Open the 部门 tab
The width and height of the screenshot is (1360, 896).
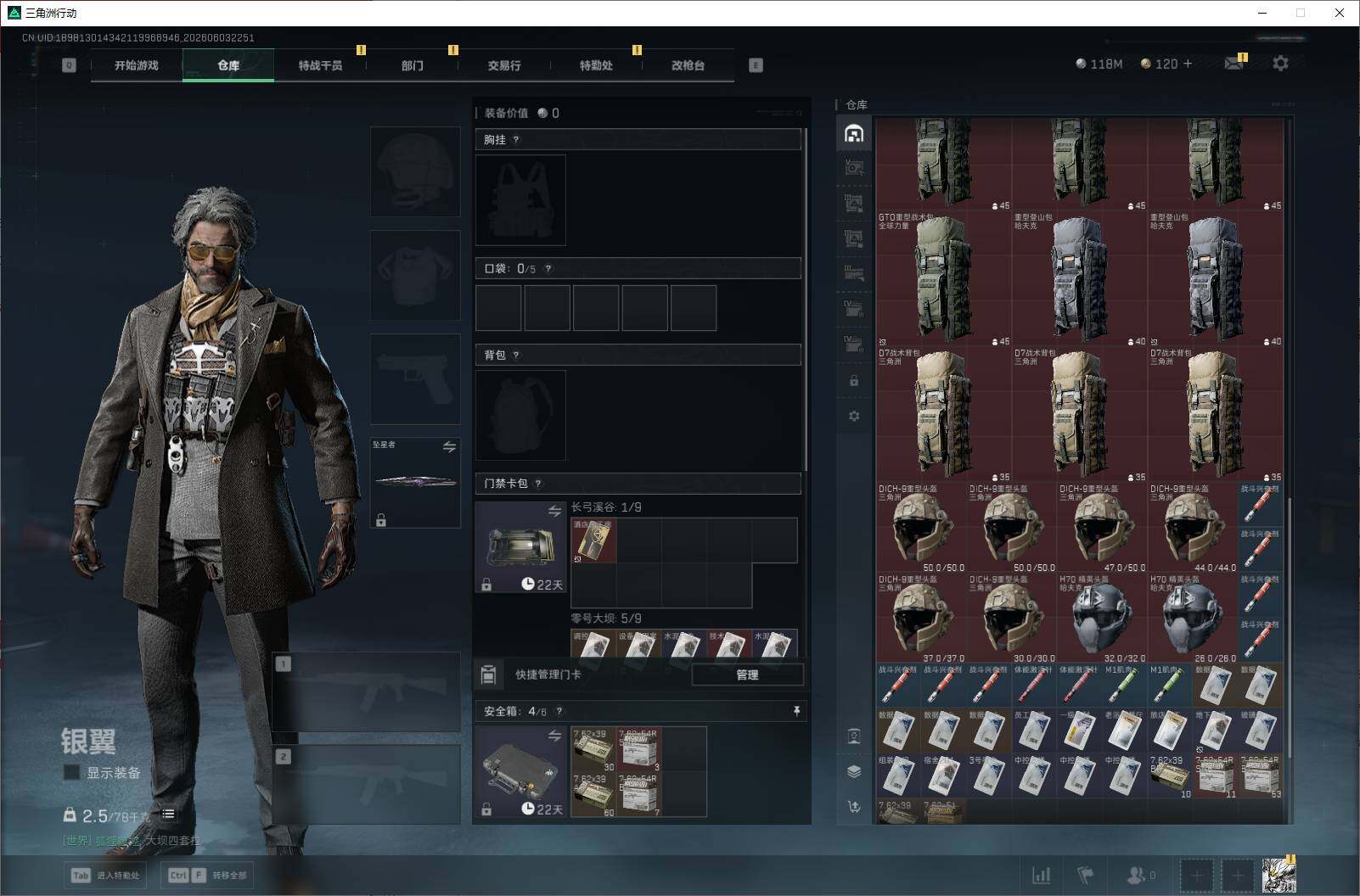pos(413,65)
